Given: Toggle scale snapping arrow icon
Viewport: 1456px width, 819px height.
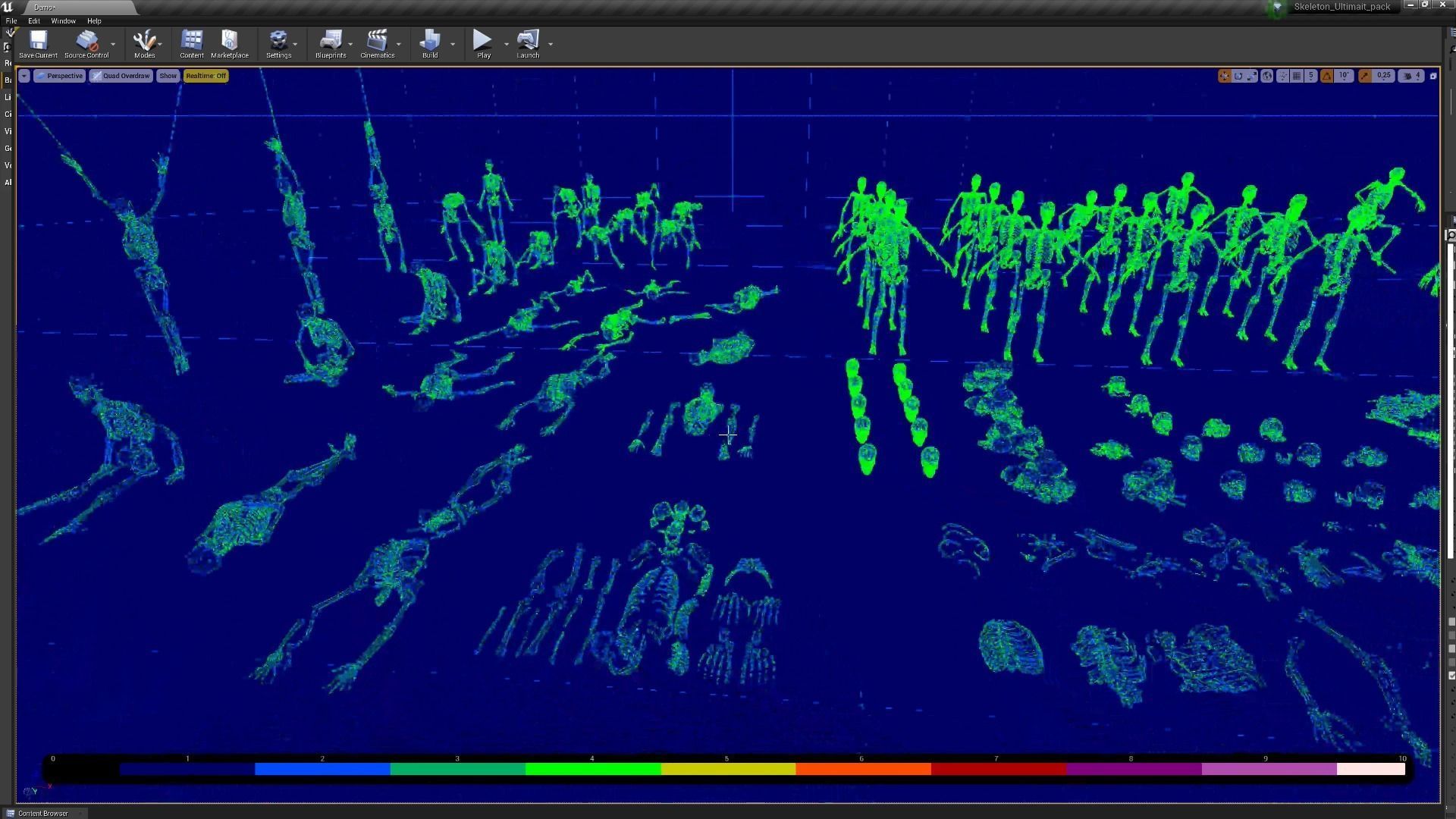Looking at the screenshot, I should click(1365, 76).
